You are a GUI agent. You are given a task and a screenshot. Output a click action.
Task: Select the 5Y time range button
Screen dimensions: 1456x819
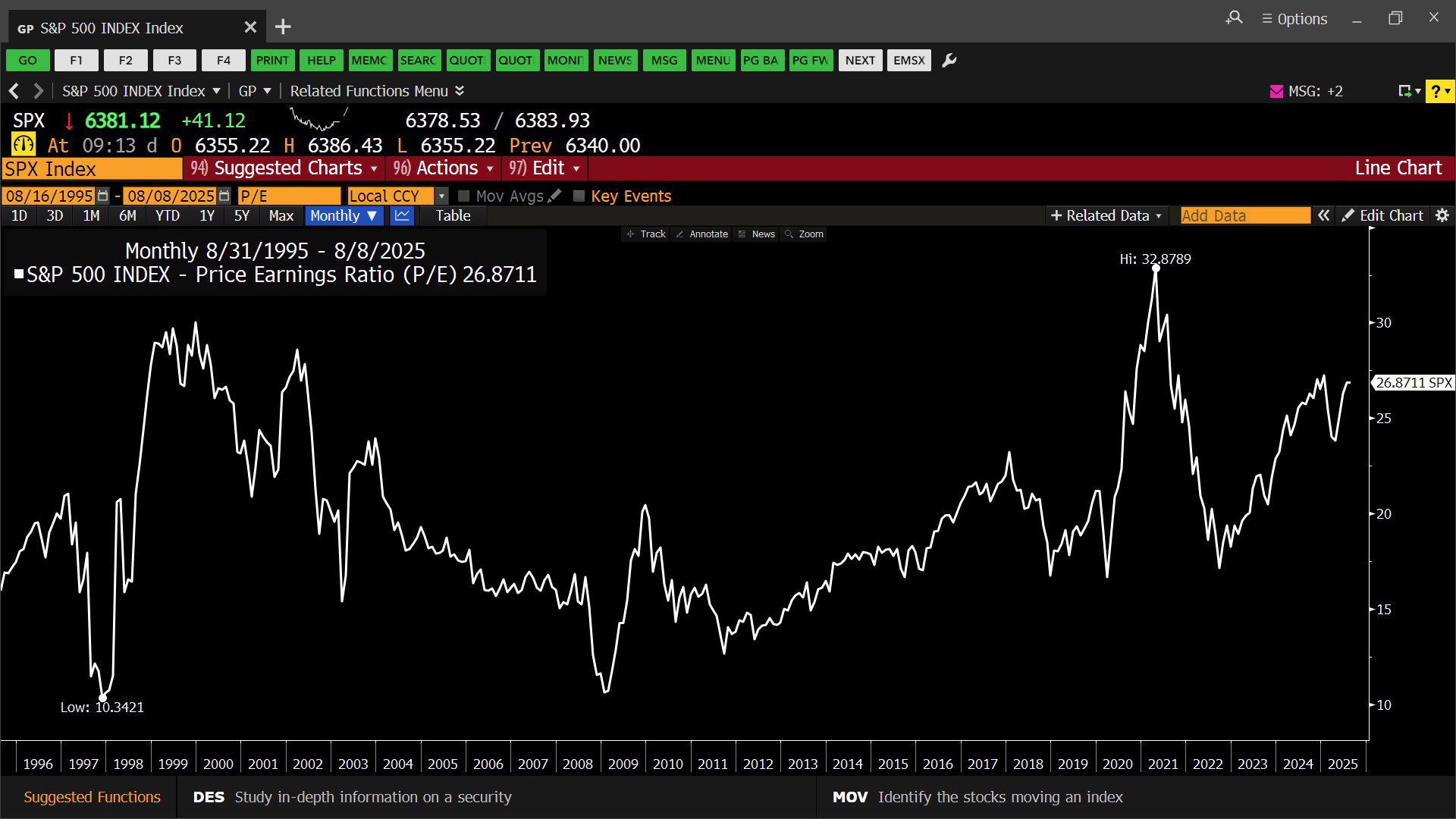(x=241, y=215)
